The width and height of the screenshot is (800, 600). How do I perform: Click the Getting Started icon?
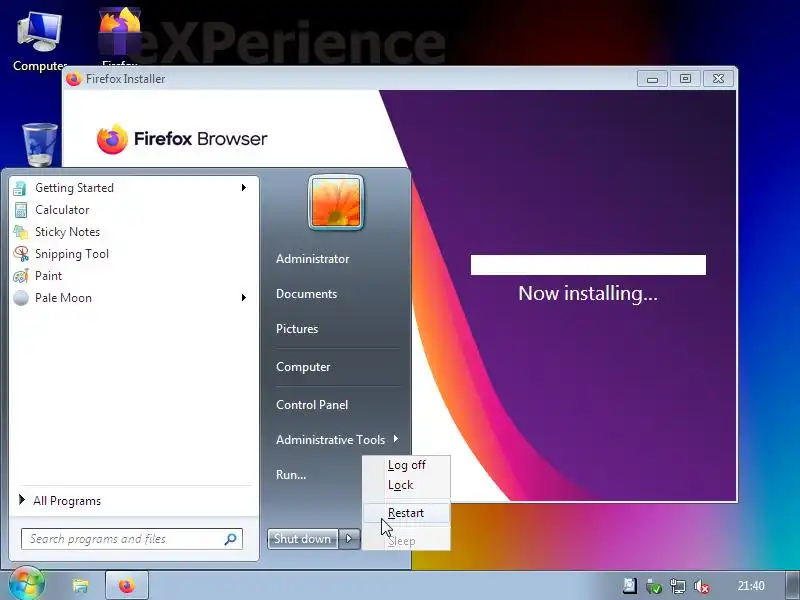[21, 188]
